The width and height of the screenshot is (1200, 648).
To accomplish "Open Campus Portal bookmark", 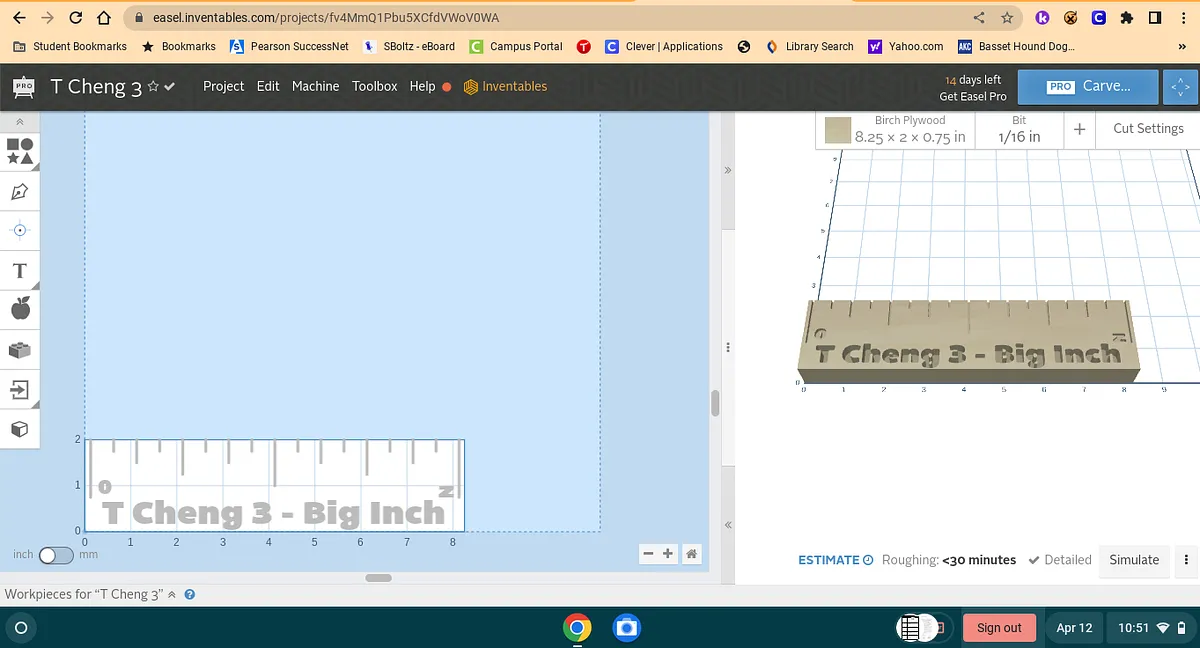I will pyautogui.click(x=516, y=46).
